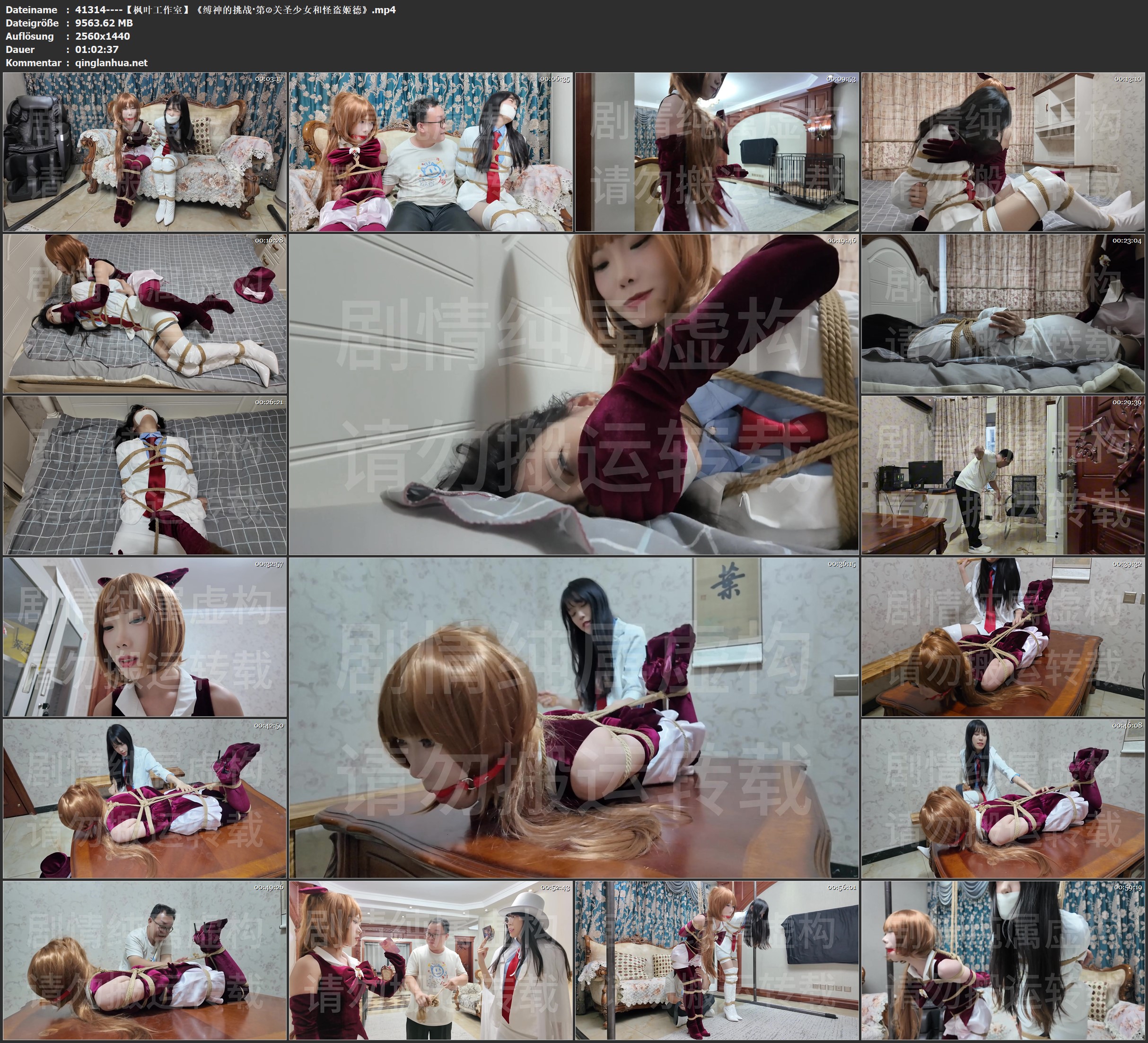Screen dimensions: 1148x1043
Task: Click the resolution value 2560x1440
Action: click(x=103, y=36)
